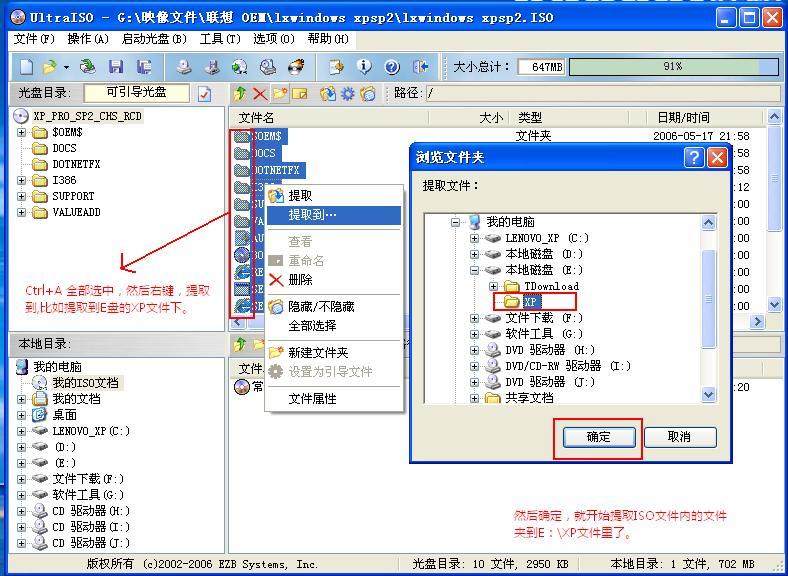Choose 全部选择 in the context menu
The width and height of the screenshot is (788, 576).
coord(334,326)
